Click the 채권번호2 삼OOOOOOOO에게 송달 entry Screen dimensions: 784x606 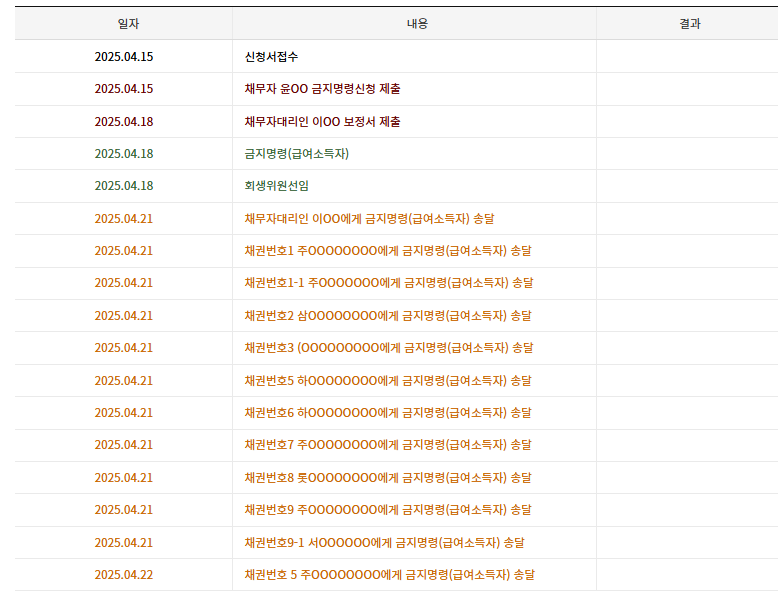coord(388,316)
